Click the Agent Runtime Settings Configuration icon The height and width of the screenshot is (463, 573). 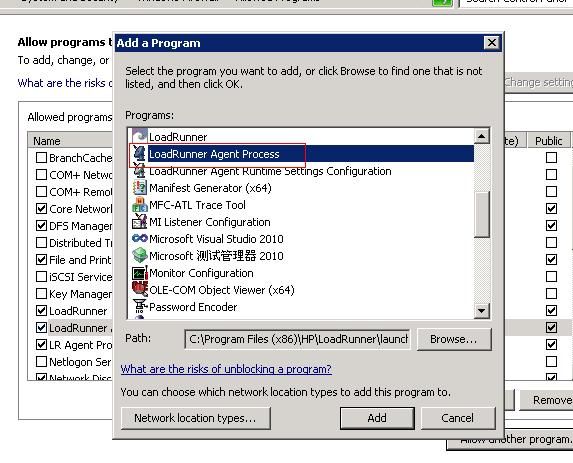tap(139, 171)
